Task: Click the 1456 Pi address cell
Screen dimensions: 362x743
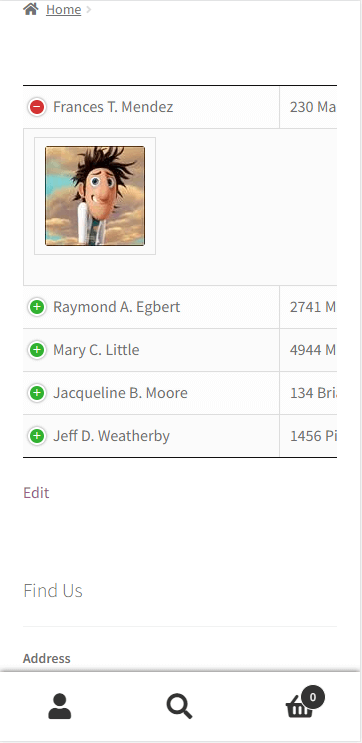Action: (308, 436)
